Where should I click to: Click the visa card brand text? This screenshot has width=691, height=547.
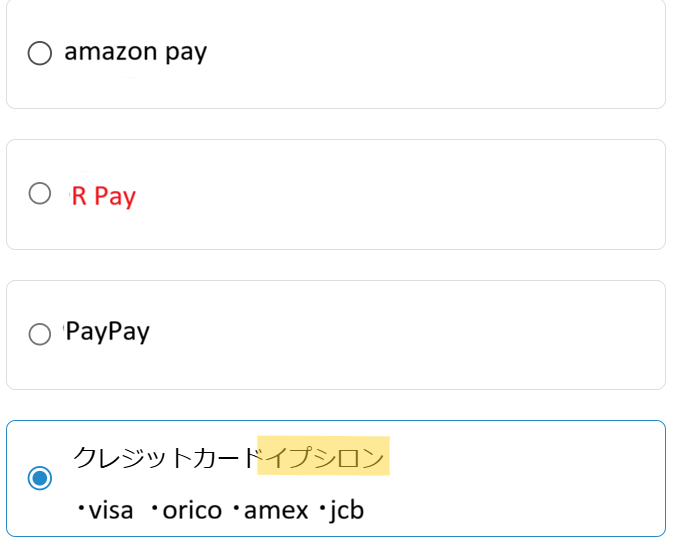[111, 511]
